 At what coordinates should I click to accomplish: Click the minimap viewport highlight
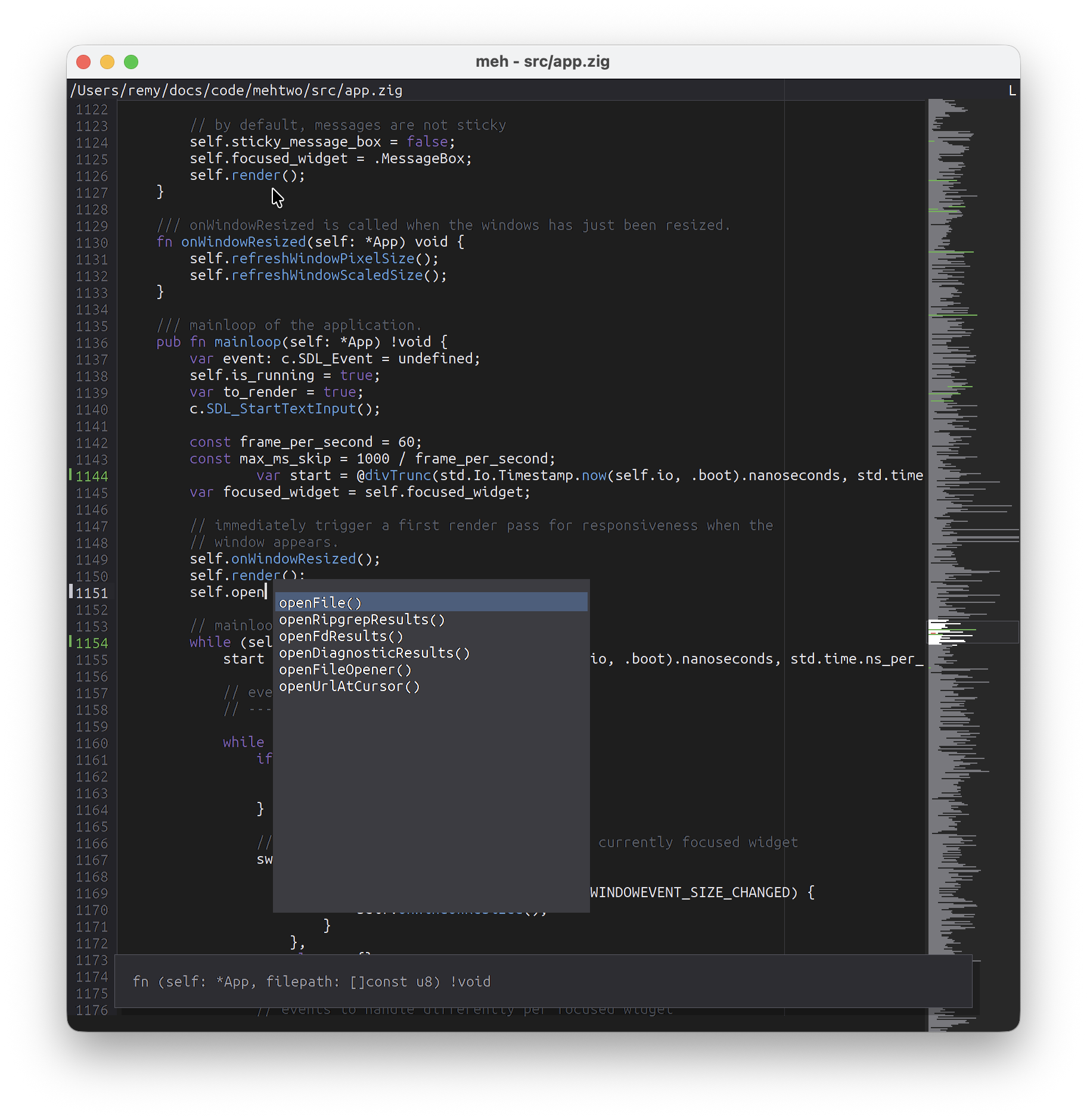973,631
